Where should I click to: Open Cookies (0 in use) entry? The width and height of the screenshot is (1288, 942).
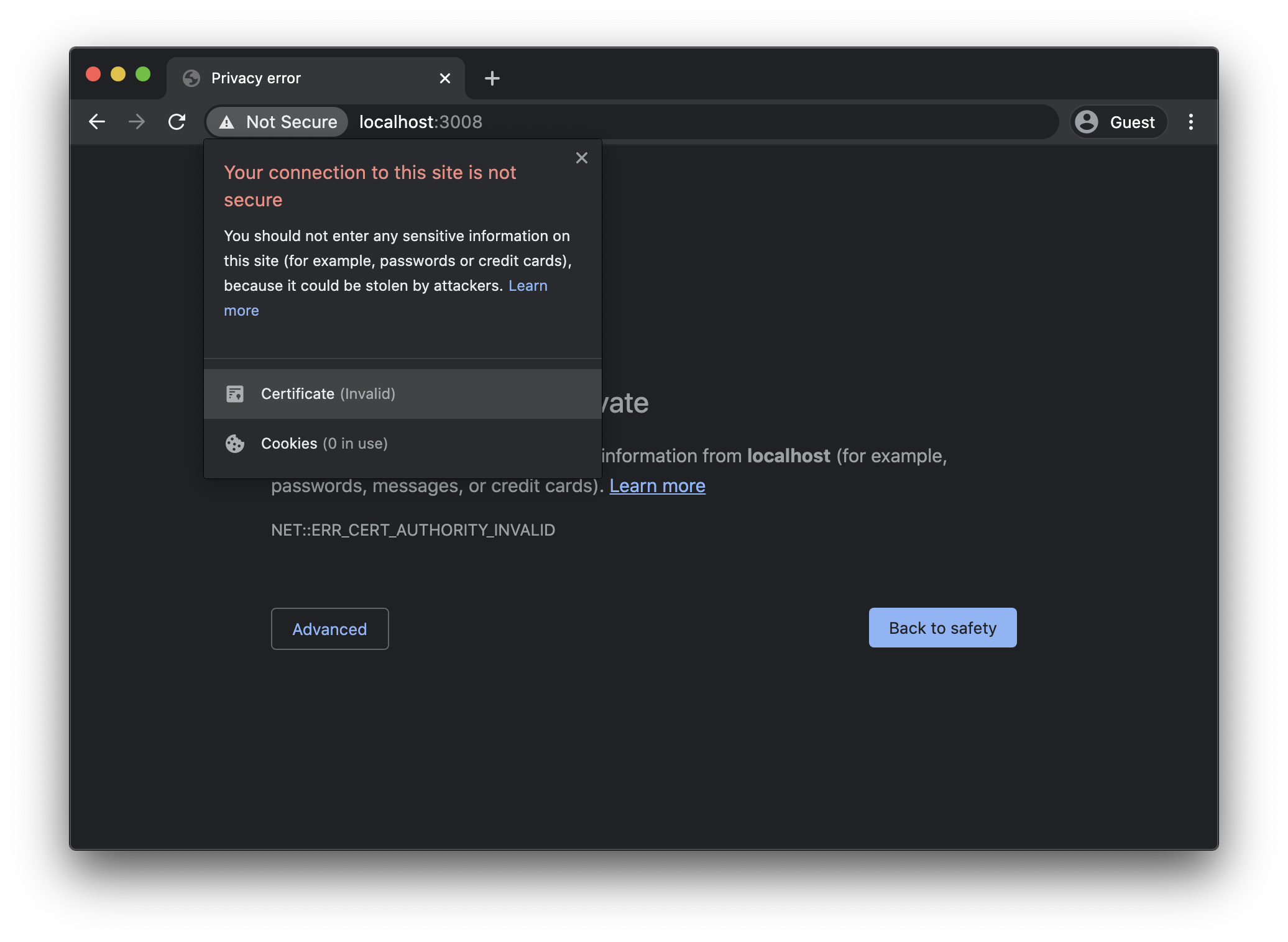(324, 444)
